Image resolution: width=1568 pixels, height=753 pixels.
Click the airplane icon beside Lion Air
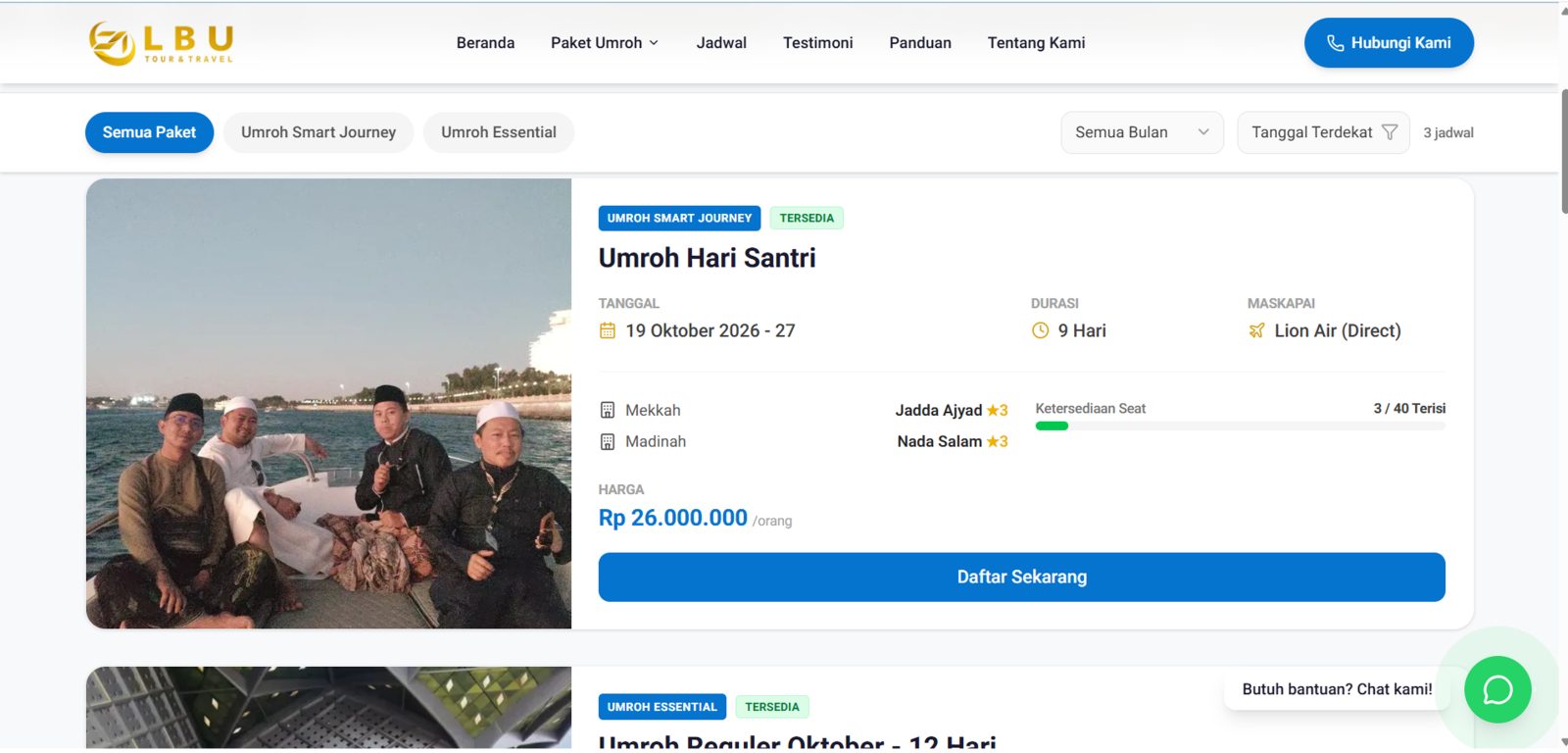1256,330
